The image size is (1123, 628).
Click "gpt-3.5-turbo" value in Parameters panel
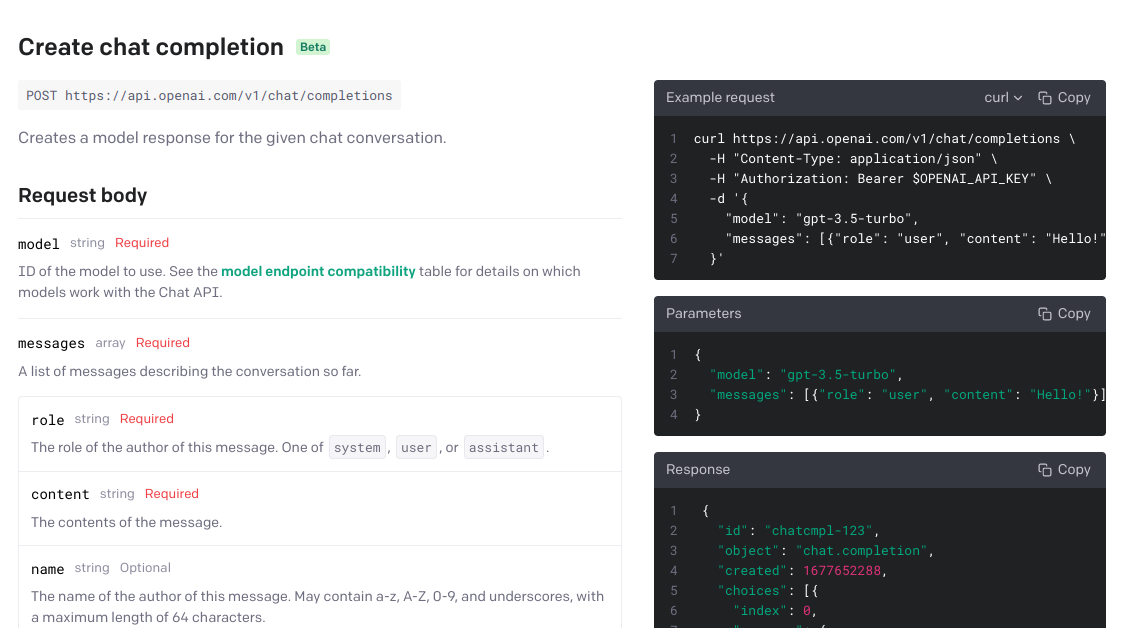(x=839, y=375)
